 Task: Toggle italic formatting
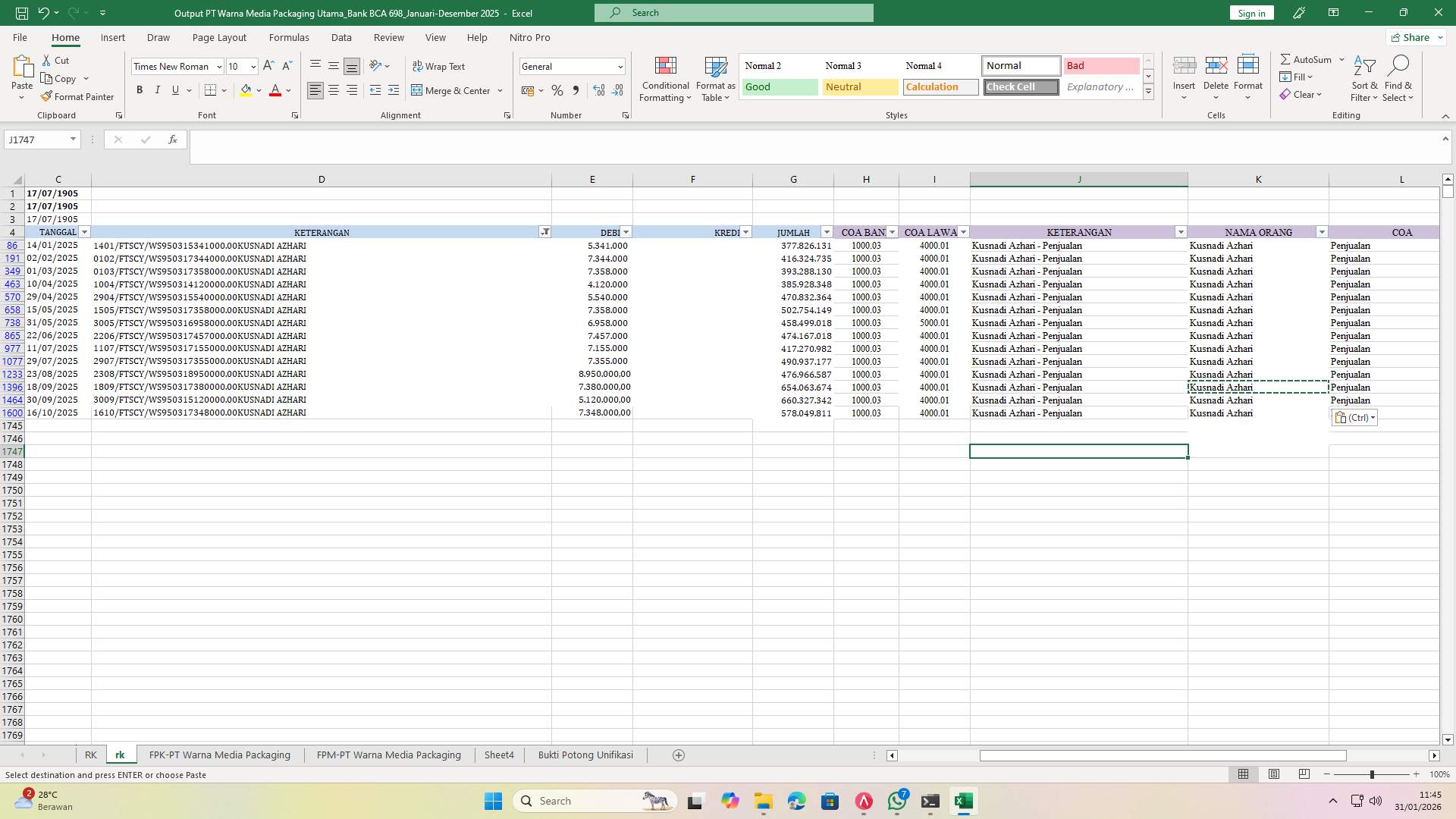[158, 89]
